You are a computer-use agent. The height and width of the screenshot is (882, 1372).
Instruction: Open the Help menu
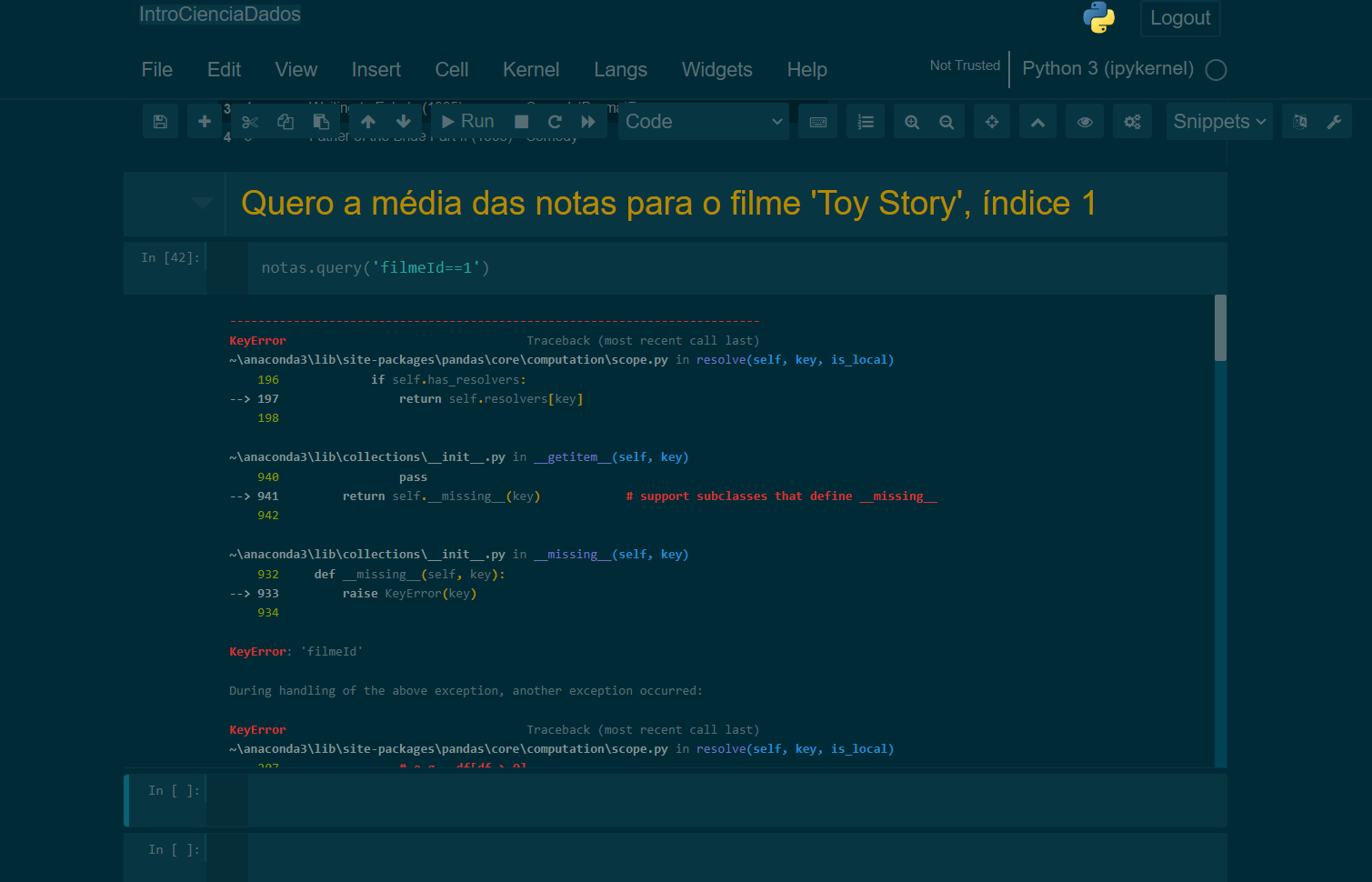coord(807,70)
